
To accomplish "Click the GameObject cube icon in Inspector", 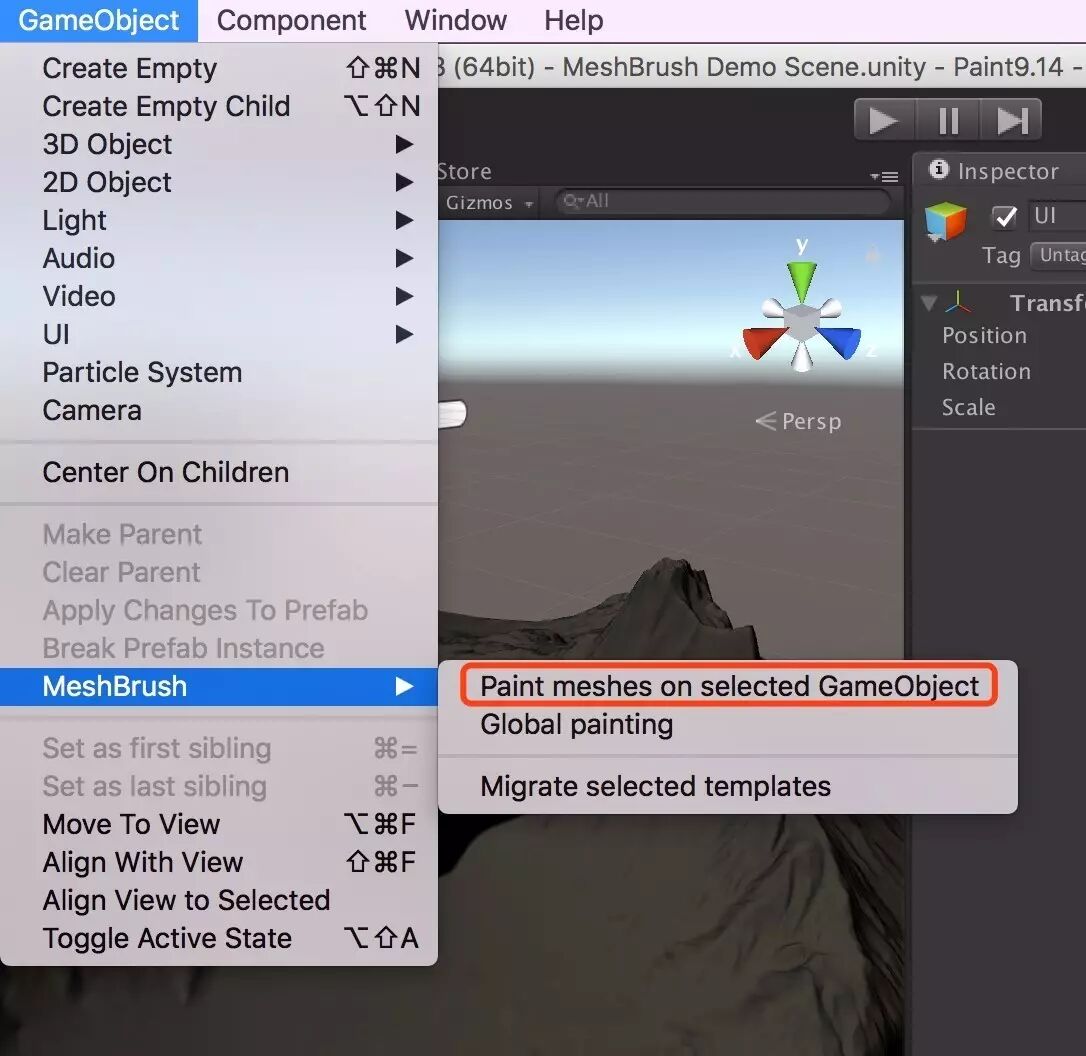I will 945,221.
